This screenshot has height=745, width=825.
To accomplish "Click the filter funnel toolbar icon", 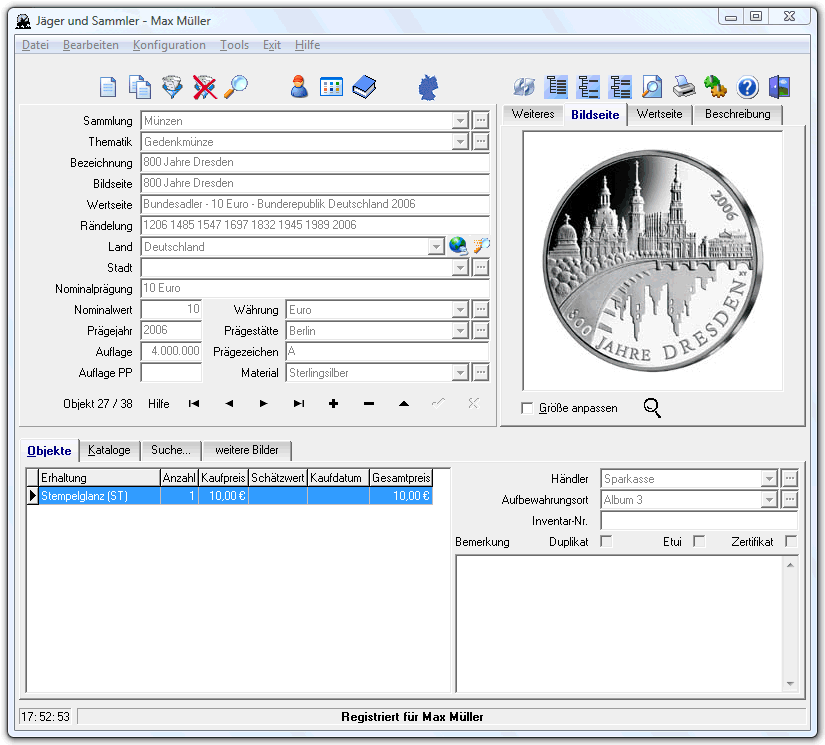I will point(172,87).
